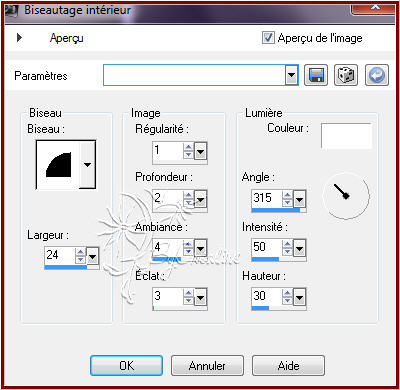This screenshot has width=400, height=390.
Task: Click the Biseau bevel shape preview
Action: point(58,165)
